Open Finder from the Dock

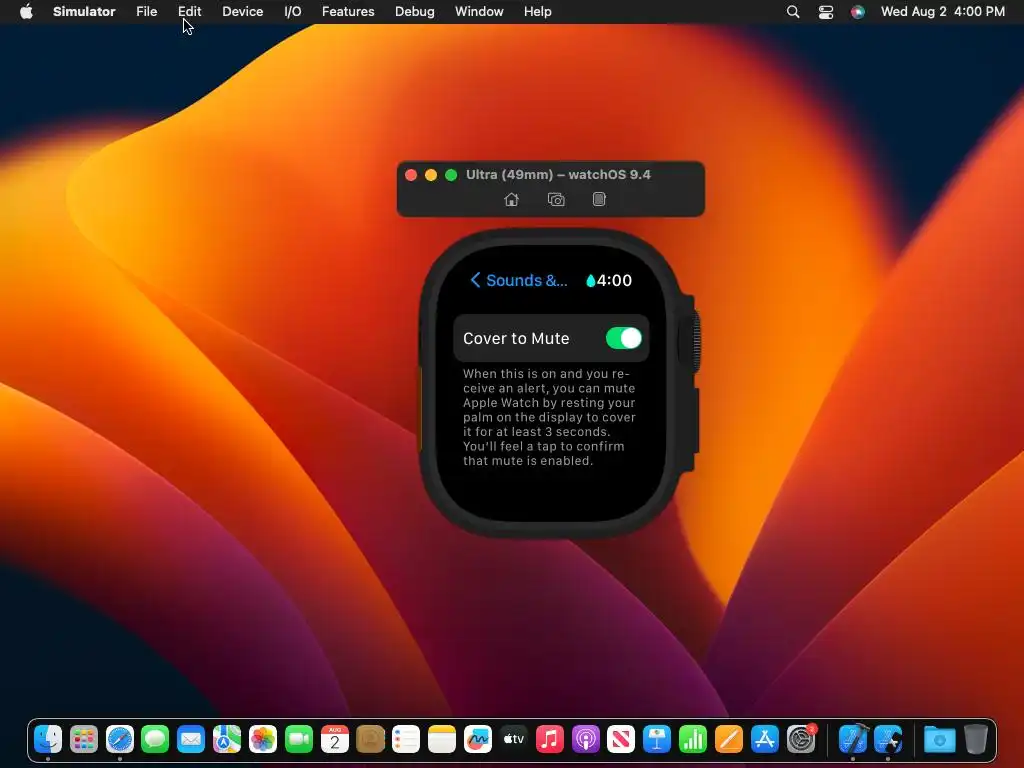click(48, 739)
